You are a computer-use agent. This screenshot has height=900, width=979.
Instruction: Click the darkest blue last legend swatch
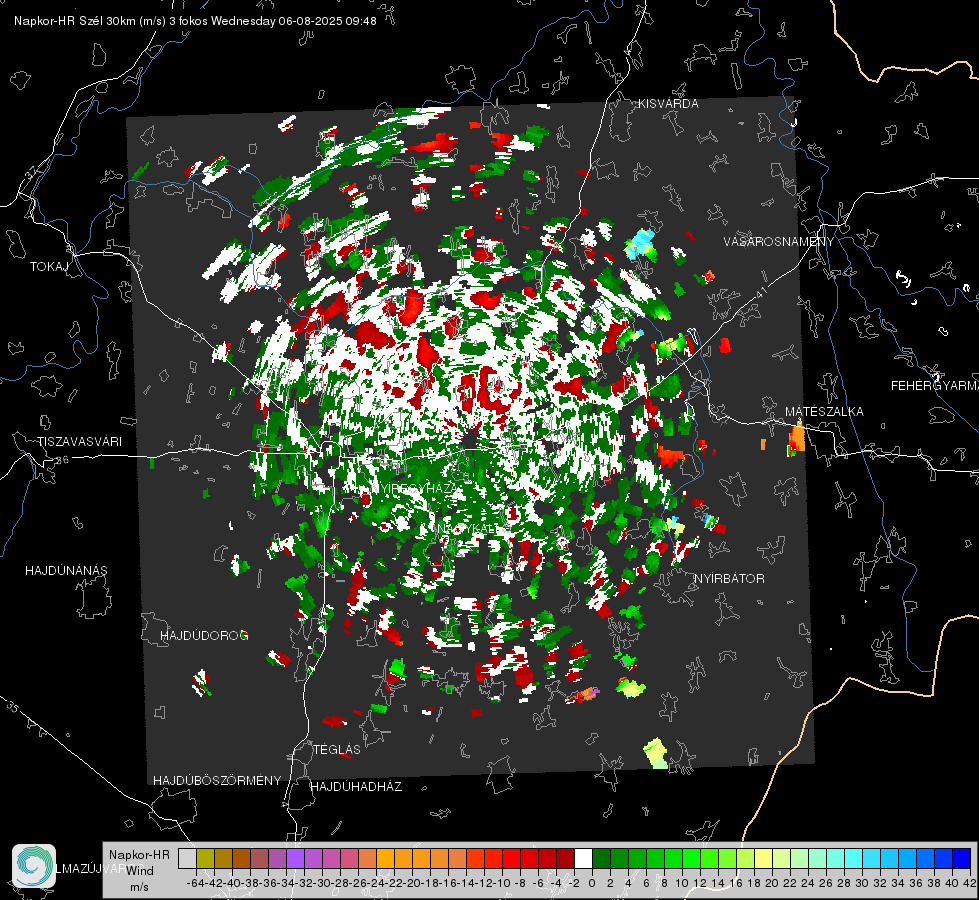pyautogui.click(x=962, y=858)
